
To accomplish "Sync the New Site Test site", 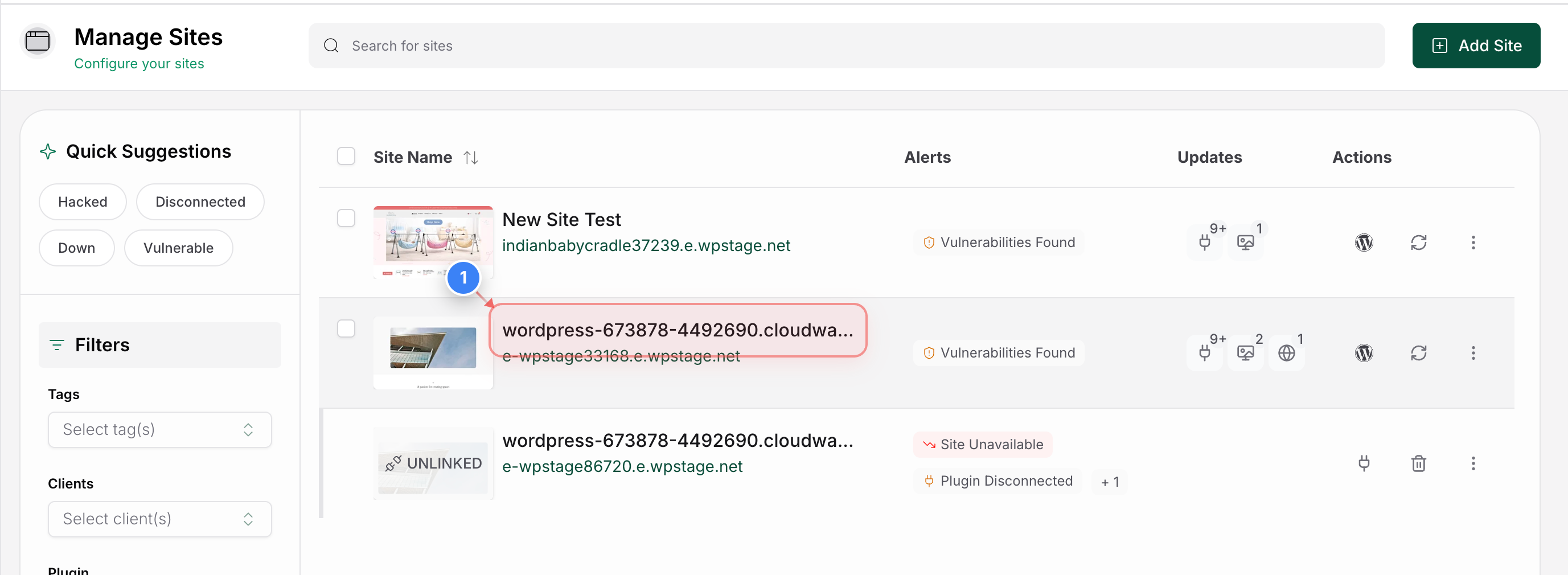I will click(1418, 242).
